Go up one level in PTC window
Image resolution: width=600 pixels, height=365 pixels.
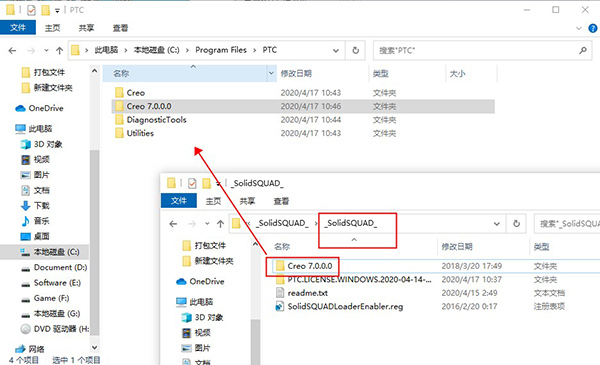click(x=59, y=51)
